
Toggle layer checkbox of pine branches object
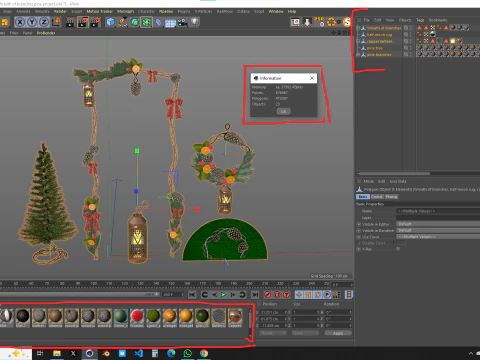click(406, 55)
